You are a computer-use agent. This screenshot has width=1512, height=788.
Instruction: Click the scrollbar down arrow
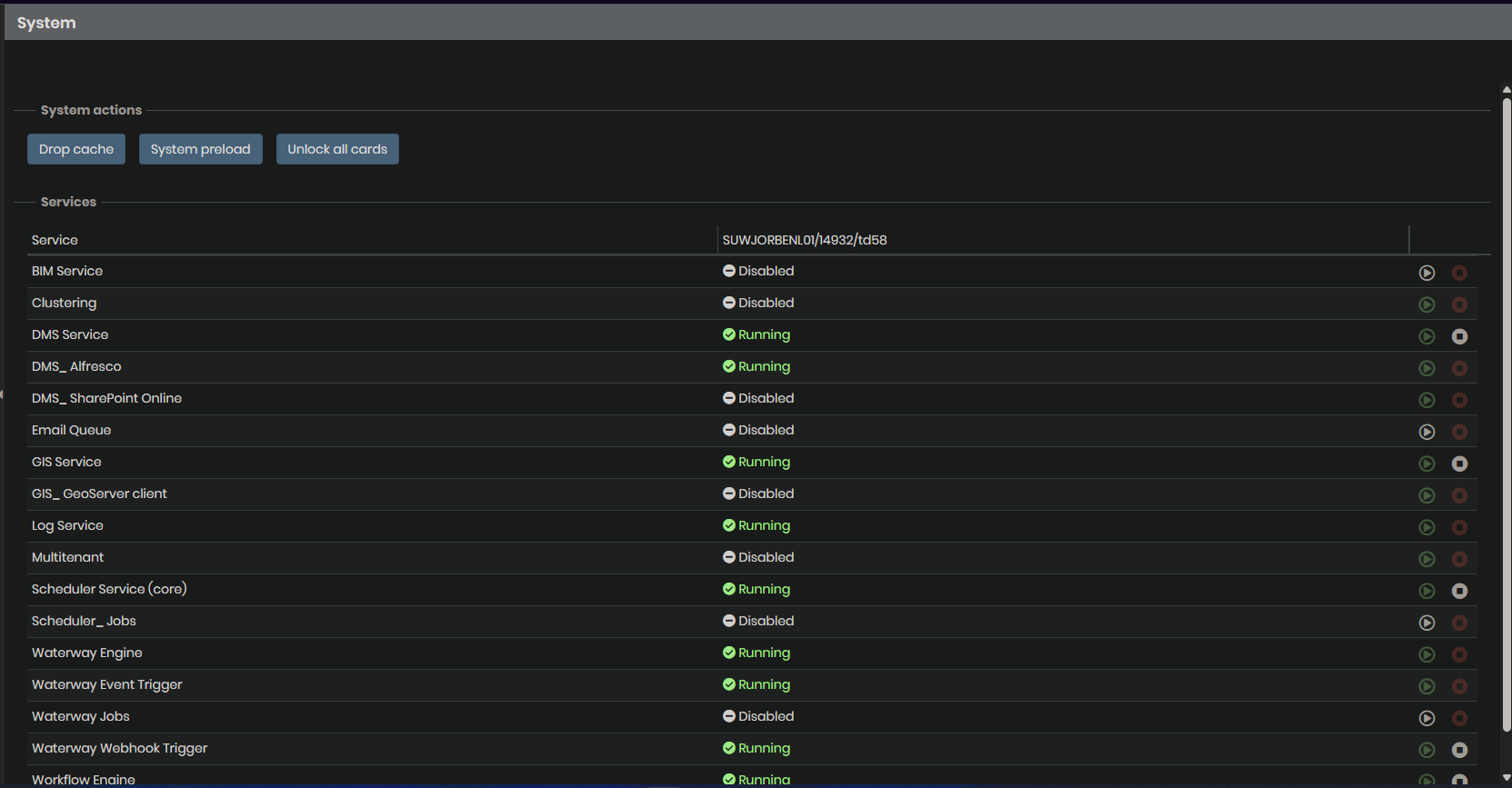pos(1506,778)
